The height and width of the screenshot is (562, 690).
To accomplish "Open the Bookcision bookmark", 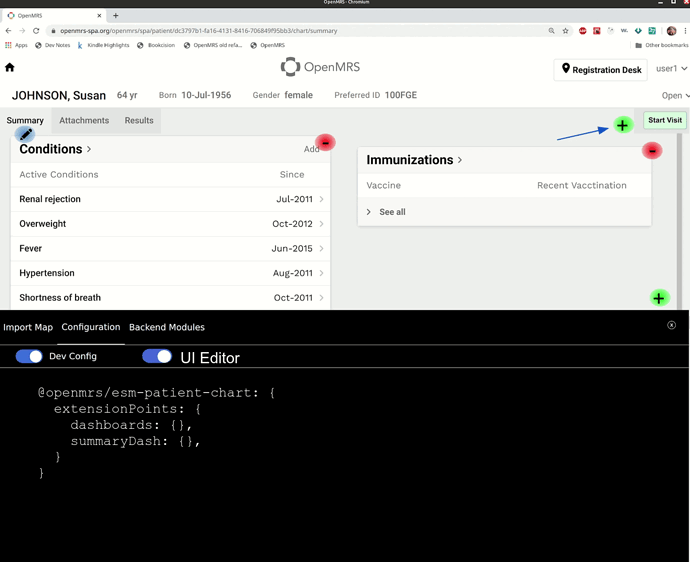I will [x=156, y=45].
